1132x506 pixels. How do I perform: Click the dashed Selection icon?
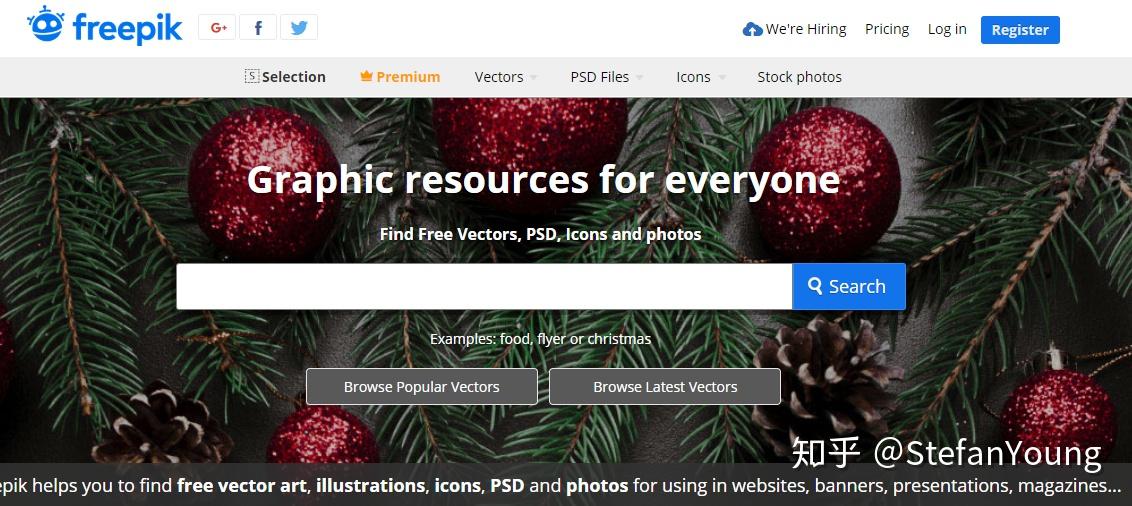tap(252, 77)
